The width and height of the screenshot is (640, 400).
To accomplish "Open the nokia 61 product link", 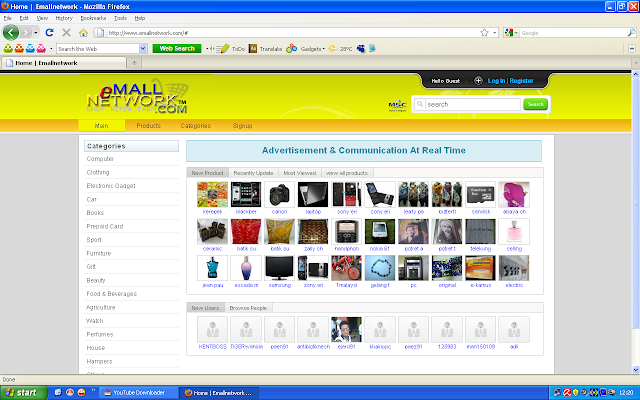I will 380,249.
